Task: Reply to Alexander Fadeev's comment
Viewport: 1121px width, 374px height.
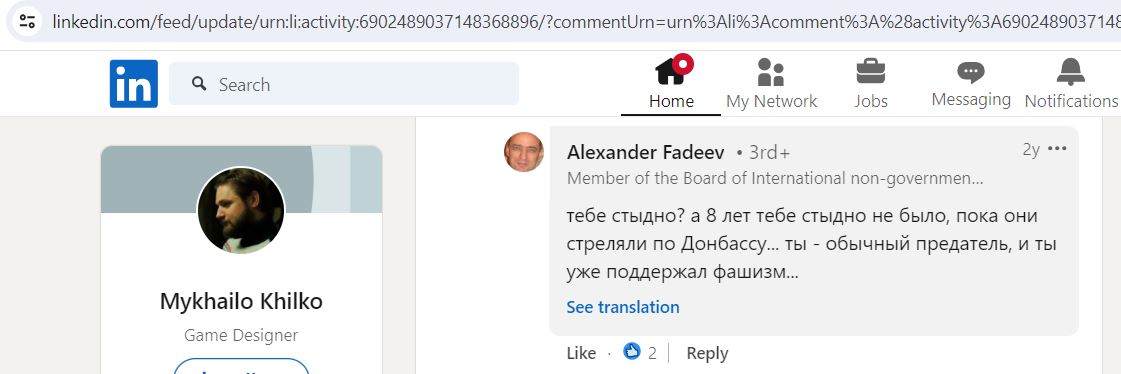Action: pyautogui.click(x=707, y=353)
